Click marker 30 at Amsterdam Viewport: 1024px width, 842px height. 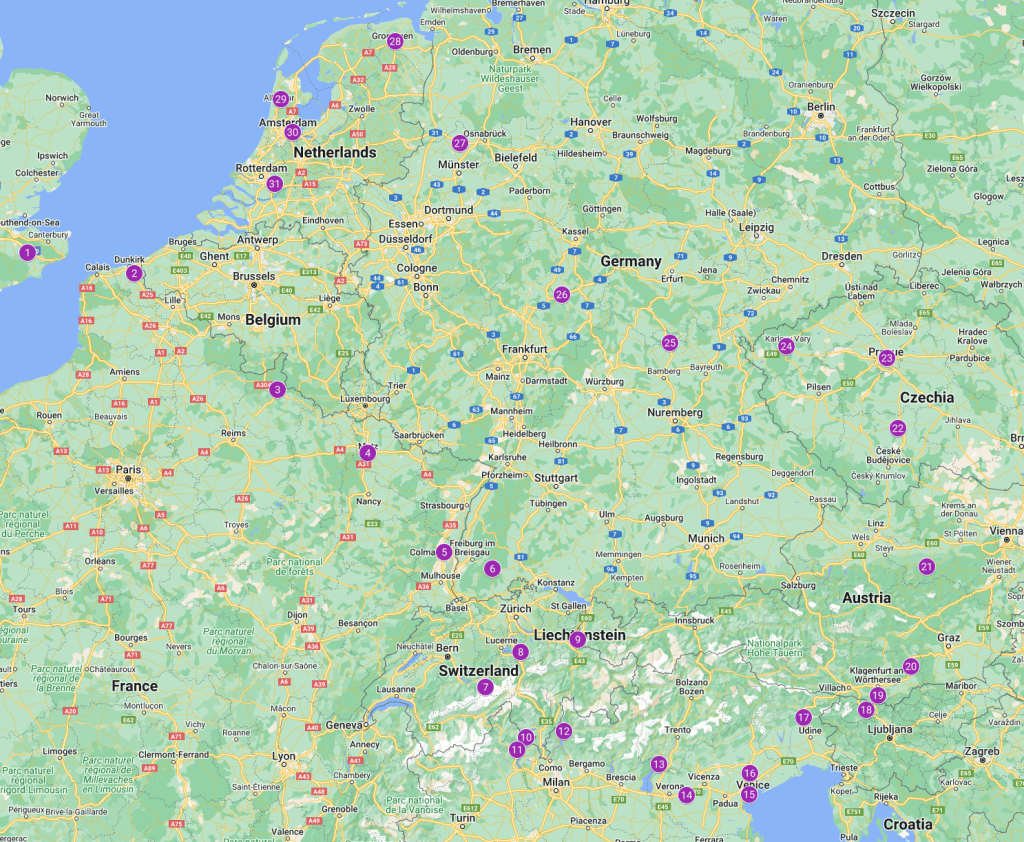(292, 132)
